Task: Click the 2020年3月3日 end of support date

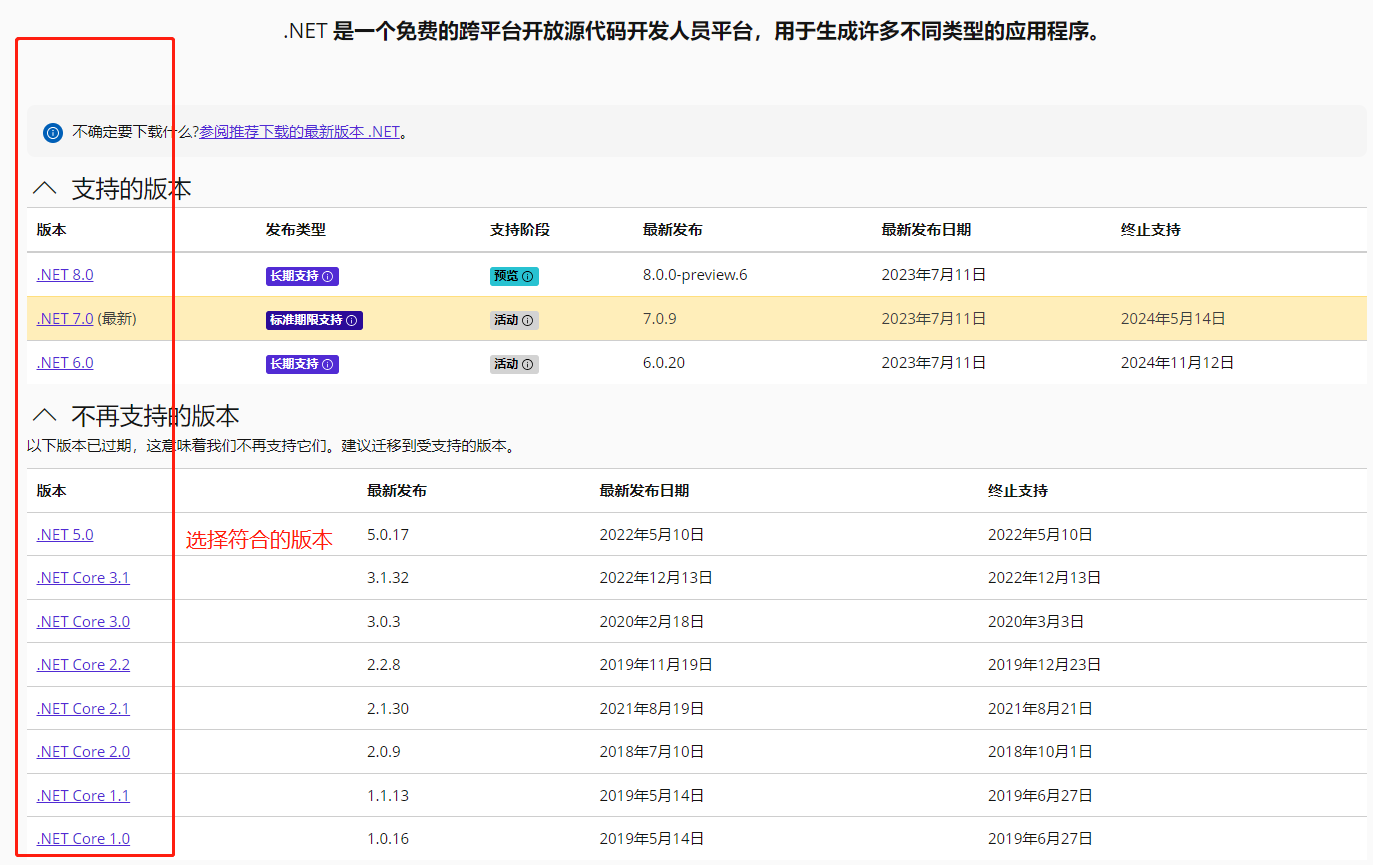Action: (x=1036, y=622)
